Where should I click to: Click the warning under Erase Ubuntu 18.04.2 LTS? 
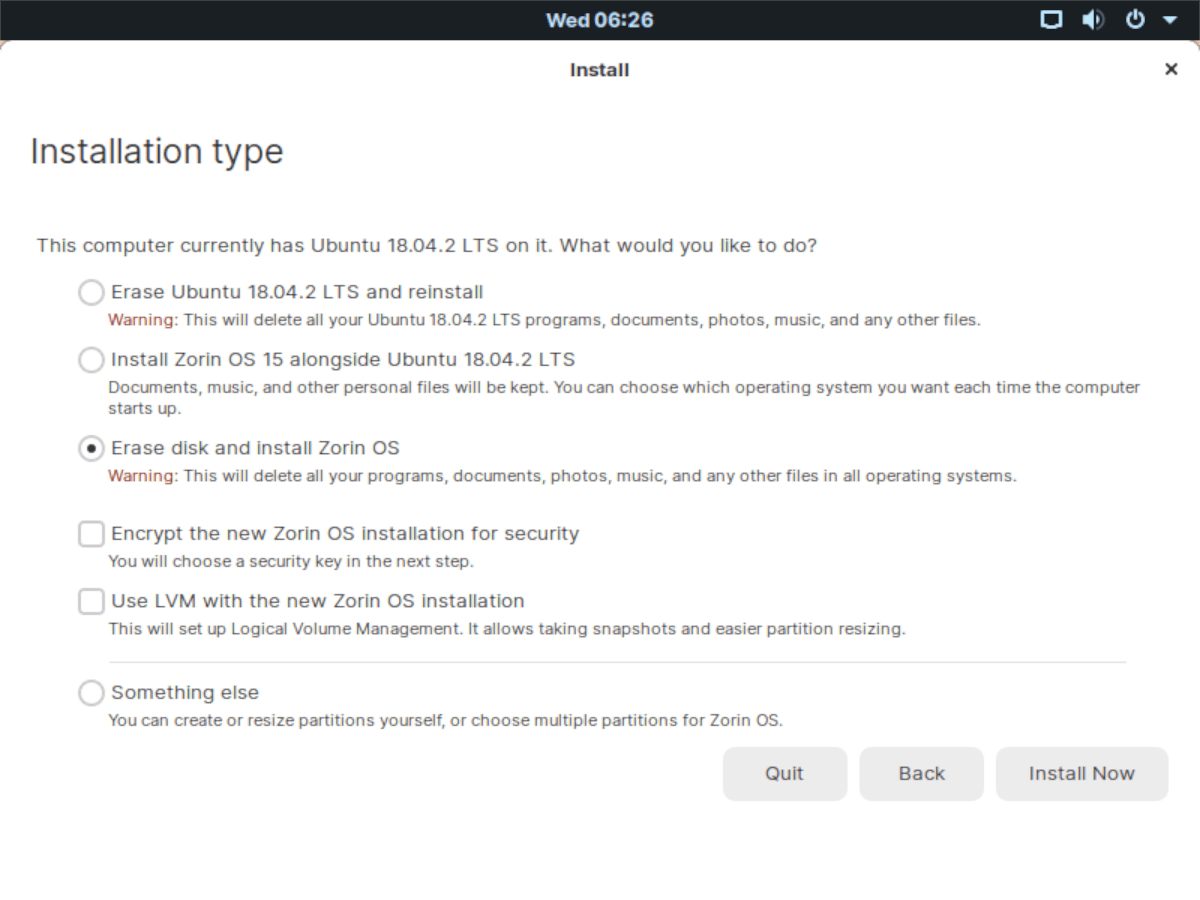tap(544, 321)
